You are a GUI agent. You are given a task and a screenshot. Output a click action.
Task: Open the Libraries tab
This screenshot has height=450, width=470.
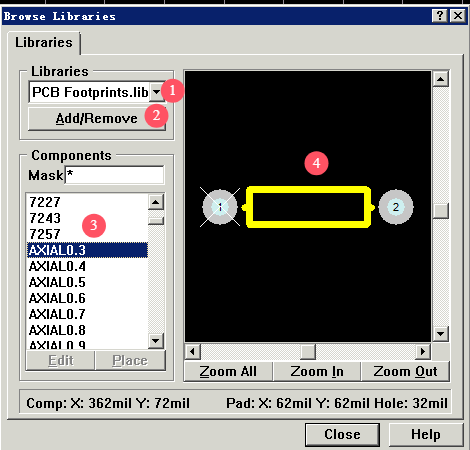(44, 43)
